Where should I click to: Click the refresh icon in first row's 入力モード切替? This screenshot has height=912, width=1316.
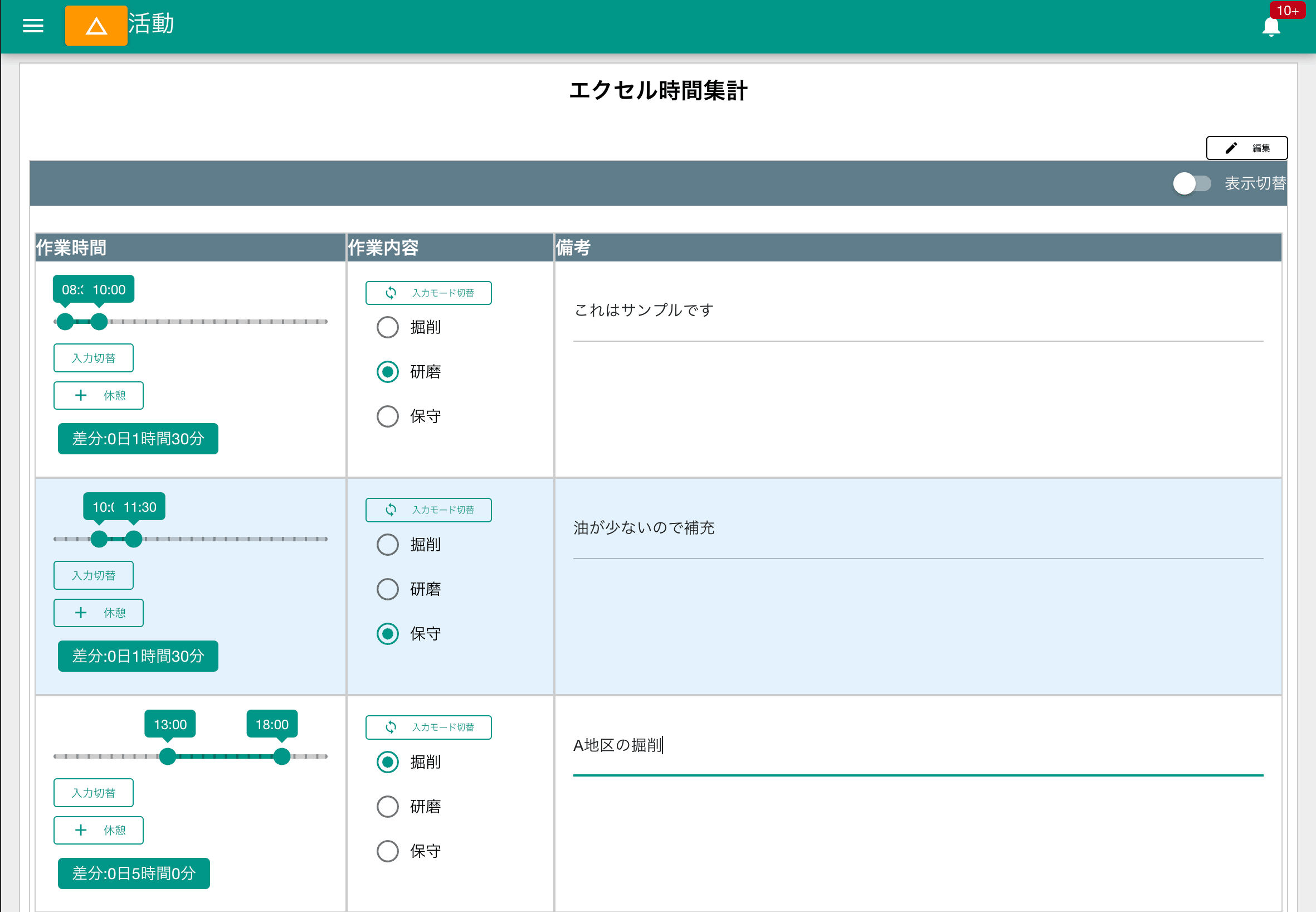click(x=391, y=293)
